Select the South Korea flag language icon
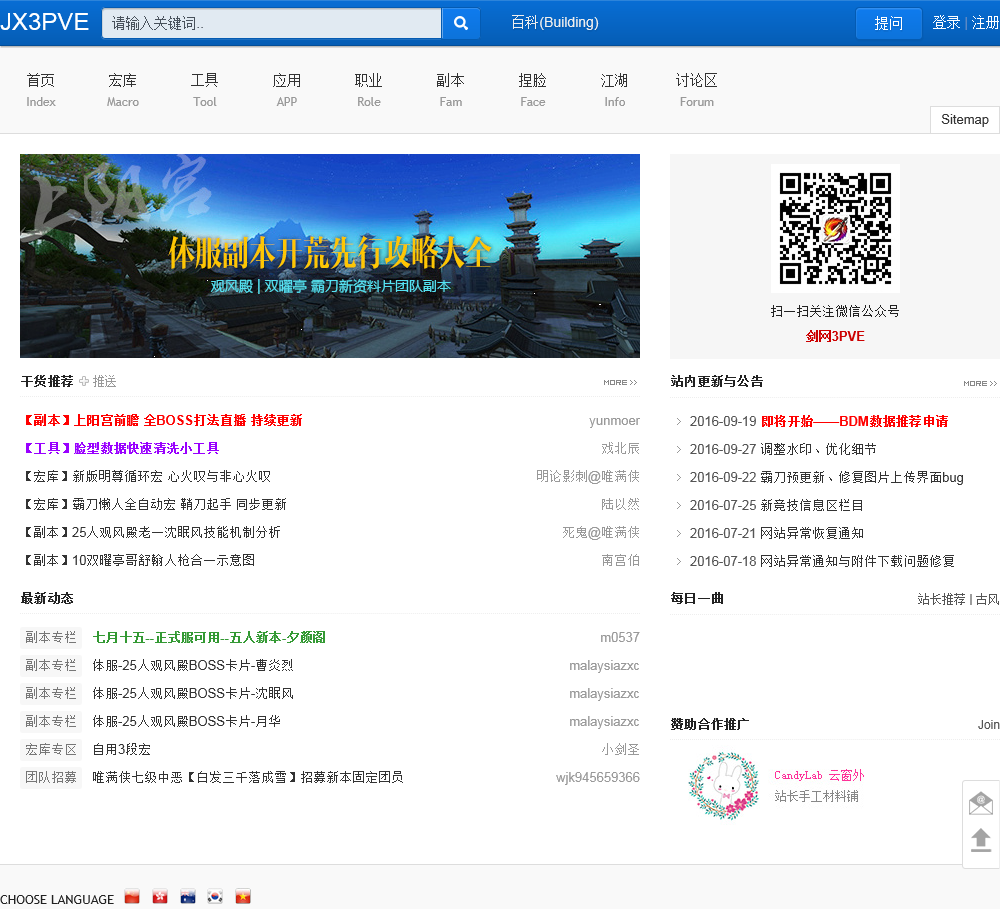Screen dimensions: 1000x909 (215, 897)
